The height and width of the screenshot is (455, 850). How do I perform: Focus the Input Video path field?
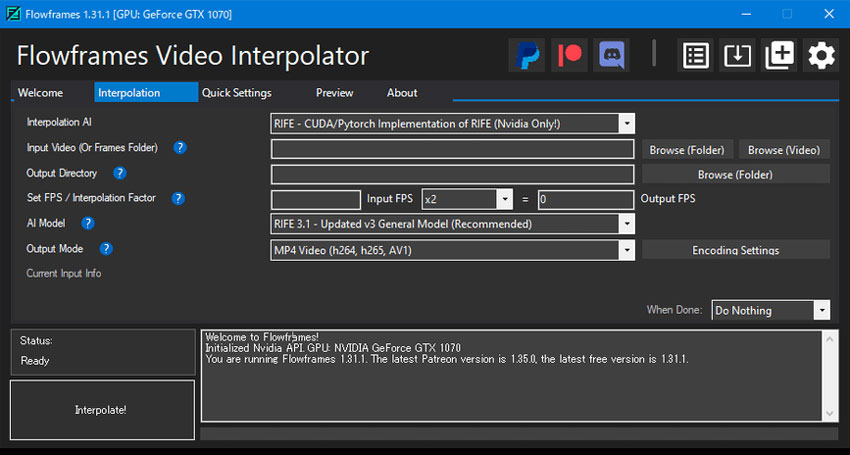[453, 149]
